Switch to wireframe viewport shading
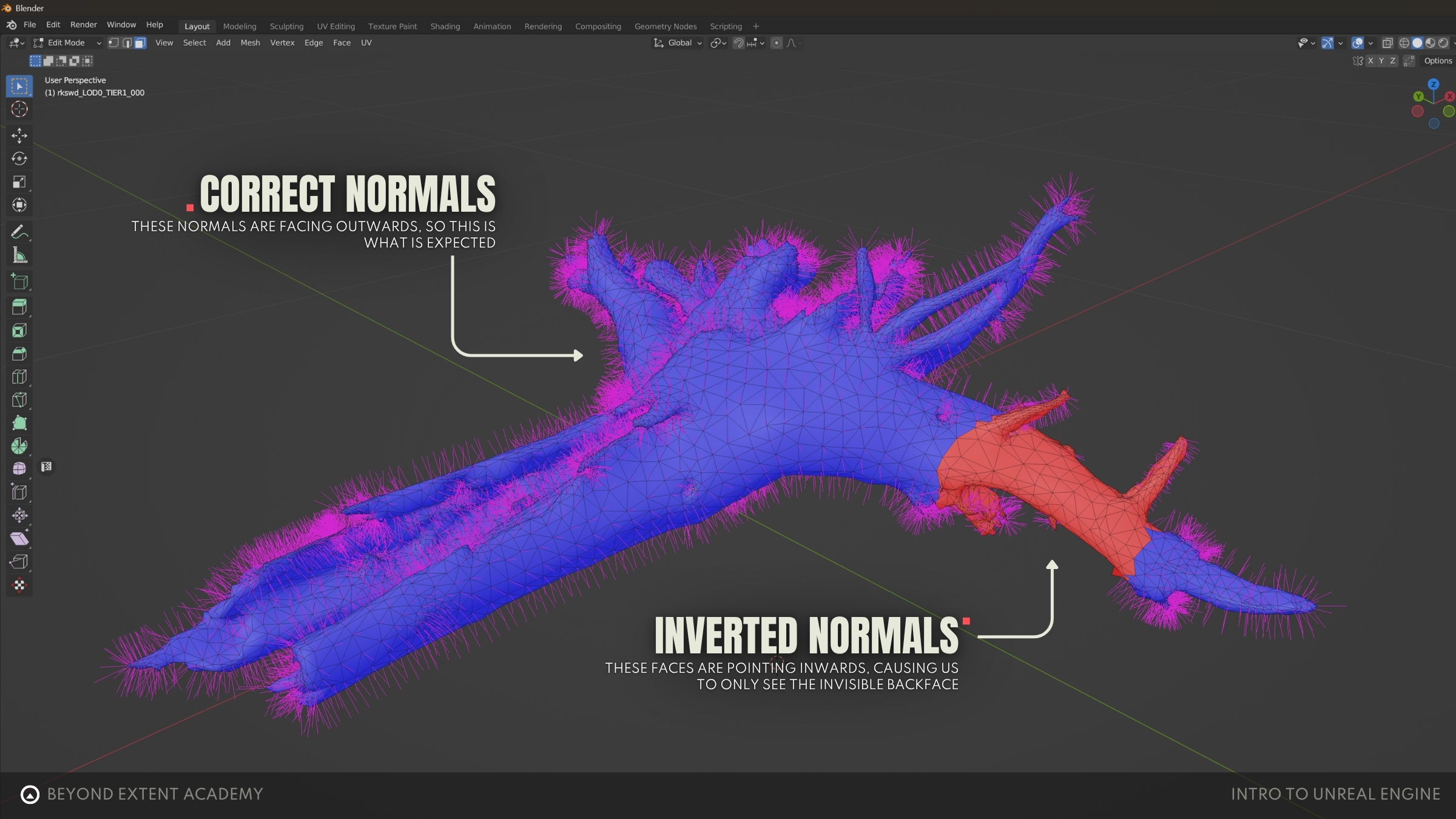 (x=1404, y=43)
